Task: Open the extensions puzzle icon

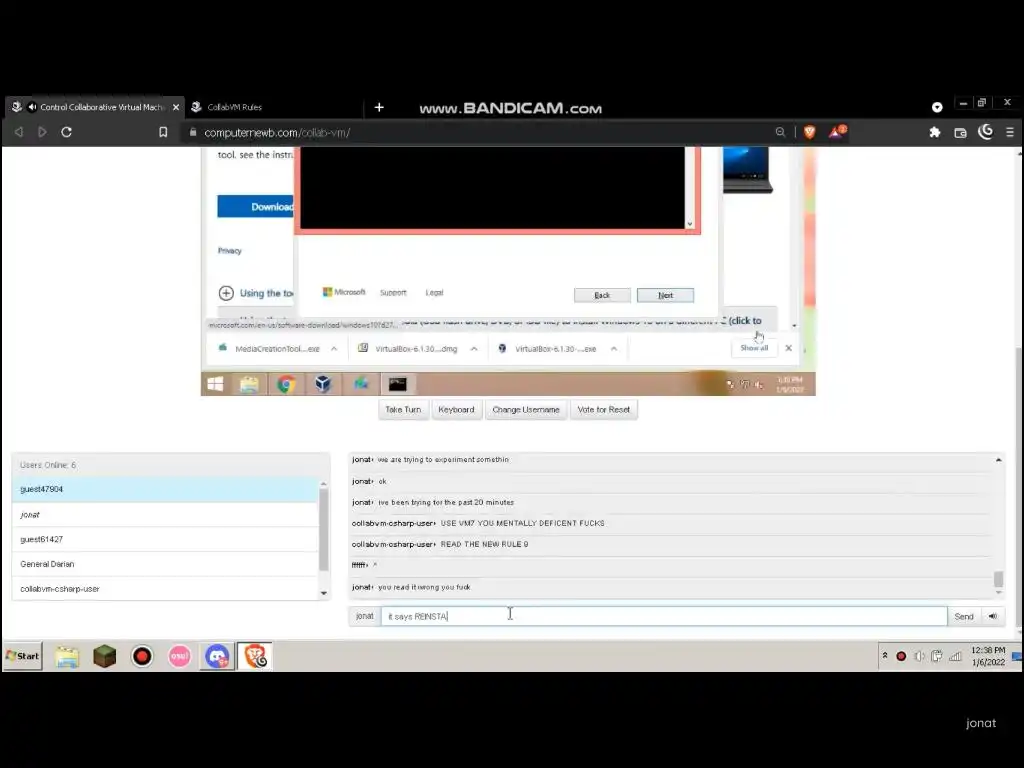Action: [x=935, y=133]
